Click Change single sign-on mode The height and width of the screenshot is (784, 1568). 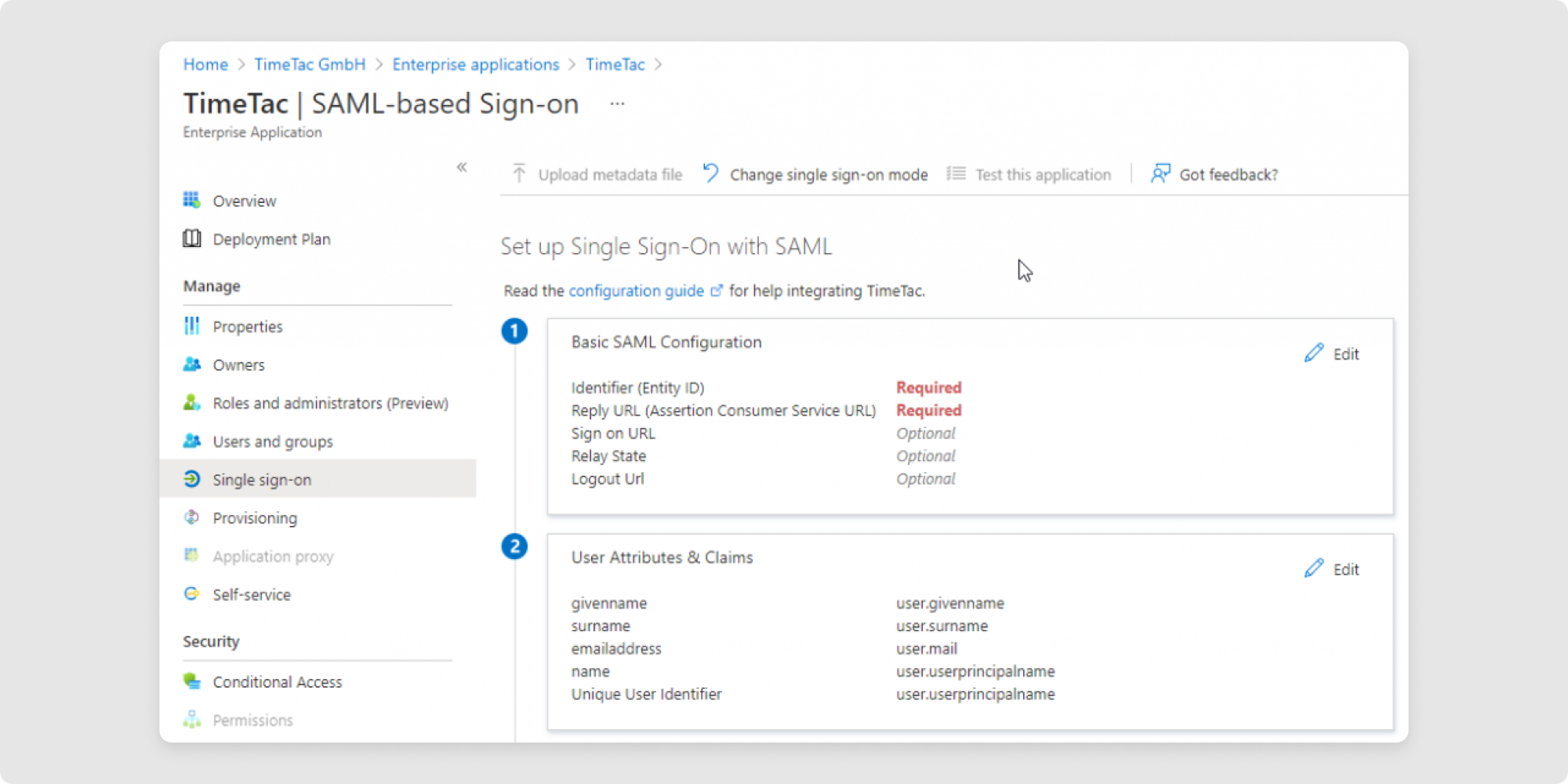point(828,174)
